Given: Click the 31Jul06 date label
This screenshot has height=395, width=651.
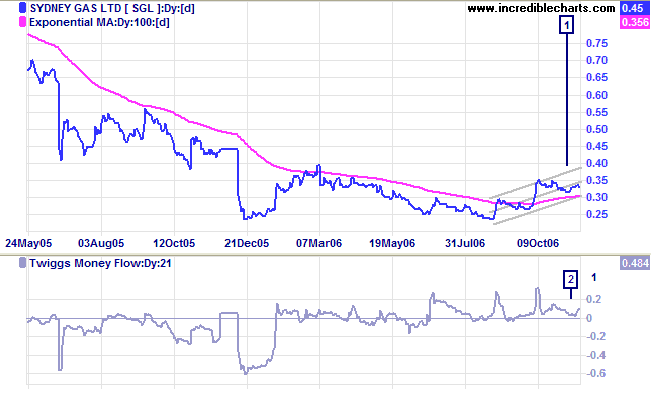Looking at the screenshot, I should pyautogui.click(x=465, y=243).
